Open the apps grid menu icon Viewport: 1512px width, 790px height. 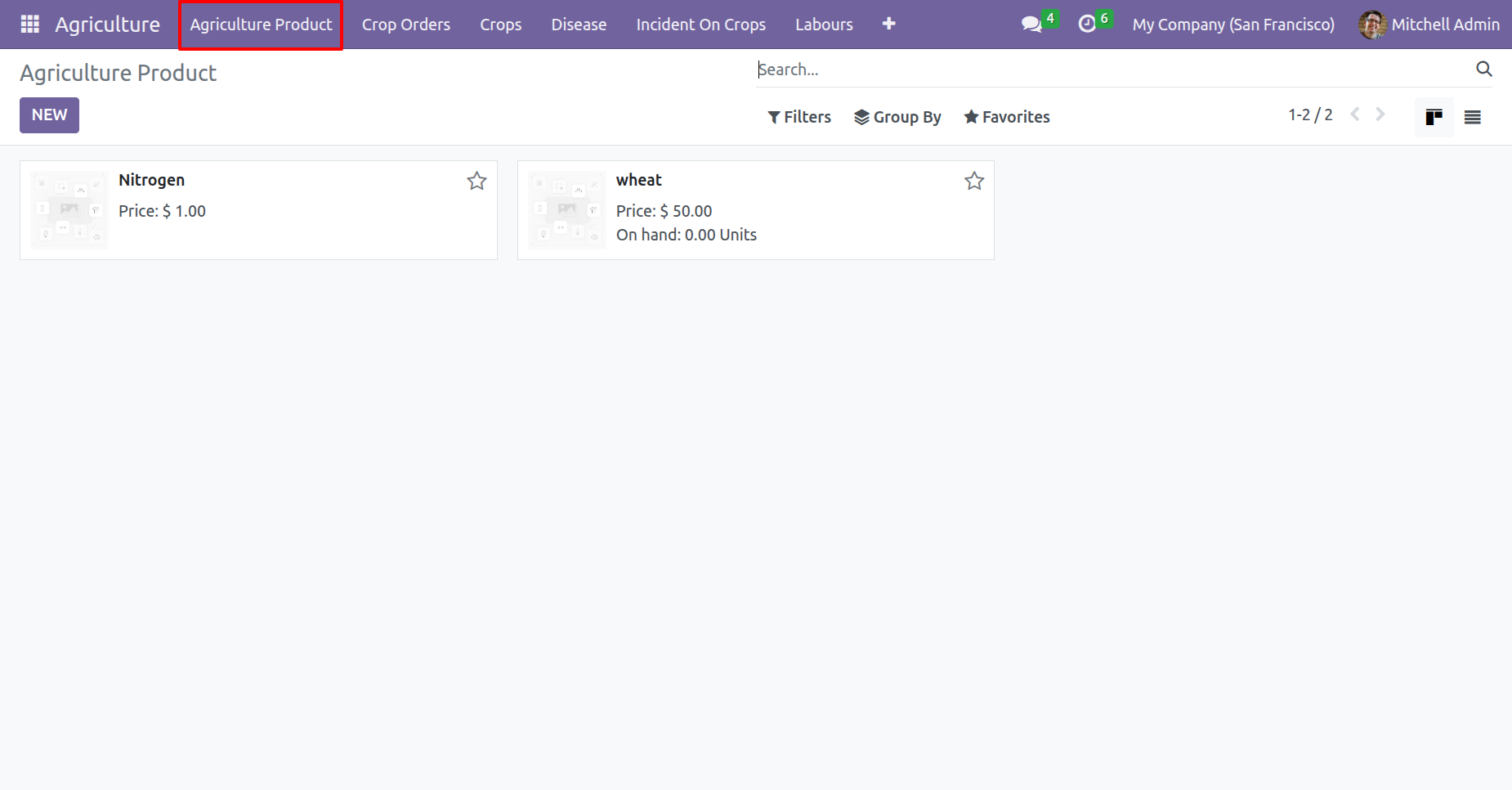point(30,25)
